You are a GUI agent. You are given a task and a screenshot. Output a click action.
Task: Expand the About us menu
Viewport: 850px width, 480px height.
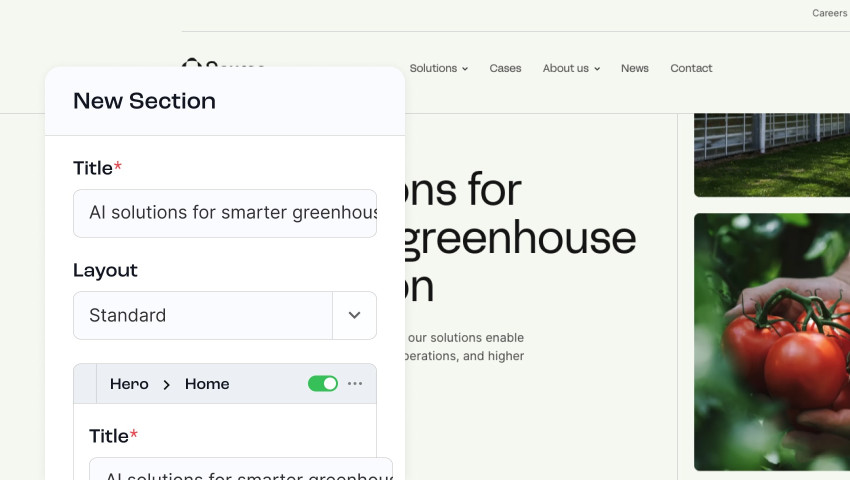point(571,68)
